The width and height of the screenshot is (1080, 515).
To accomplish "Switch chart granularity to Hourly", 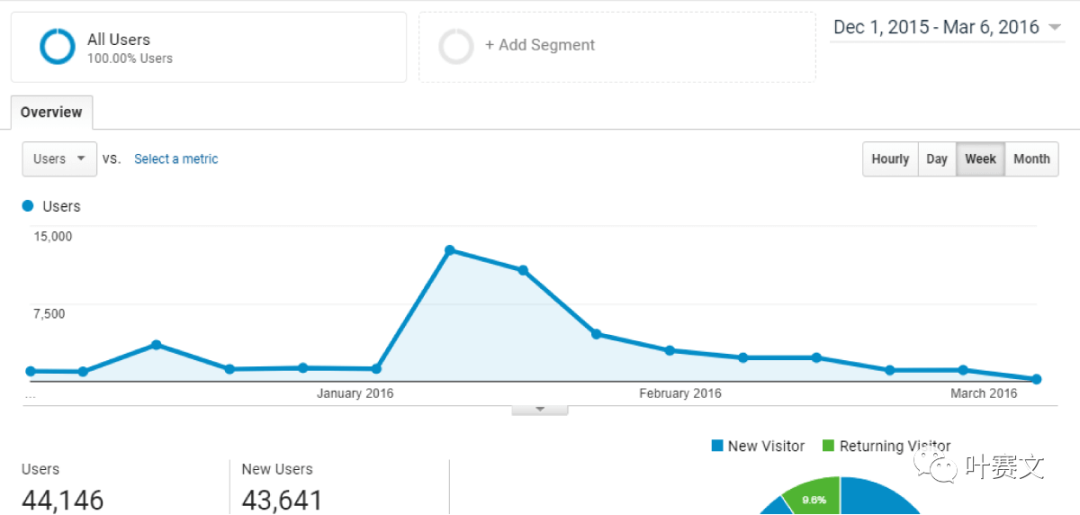I will click(891, 159).
